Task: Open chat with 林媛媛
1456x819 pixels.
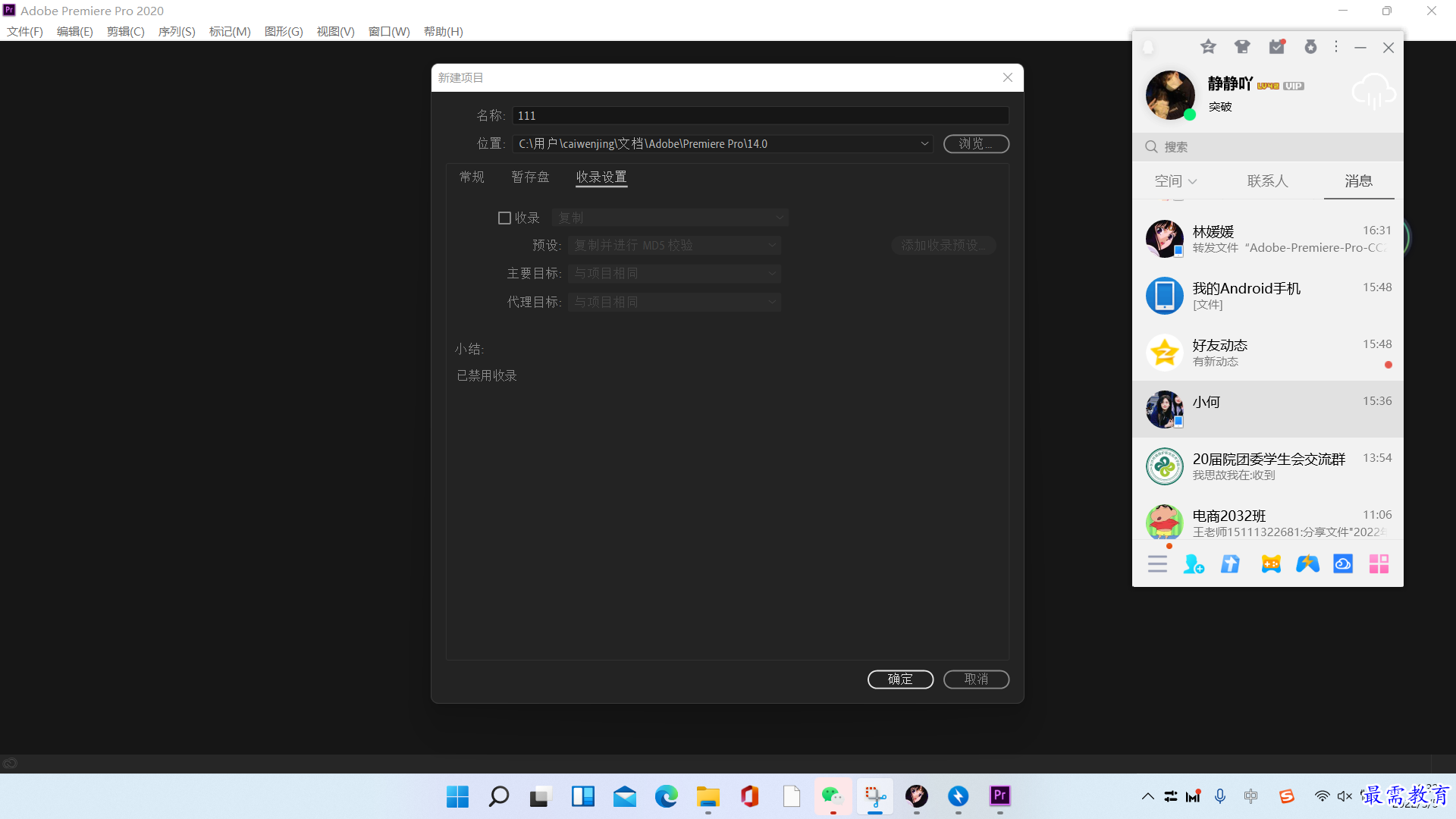Action: click(x=1267, y=239)
